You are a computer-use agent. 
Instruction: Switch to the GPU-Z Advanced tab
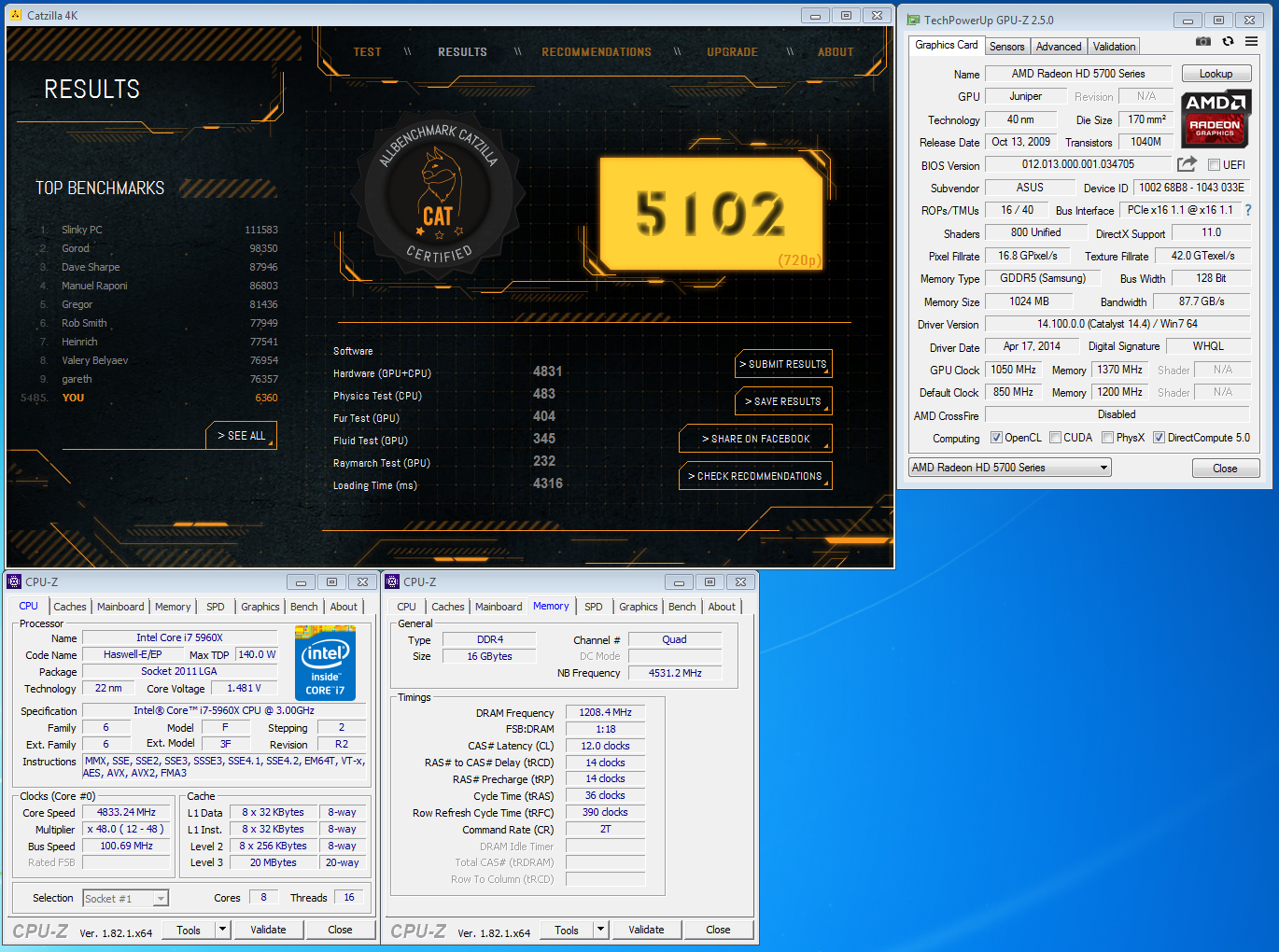(x=1059, y=47)
